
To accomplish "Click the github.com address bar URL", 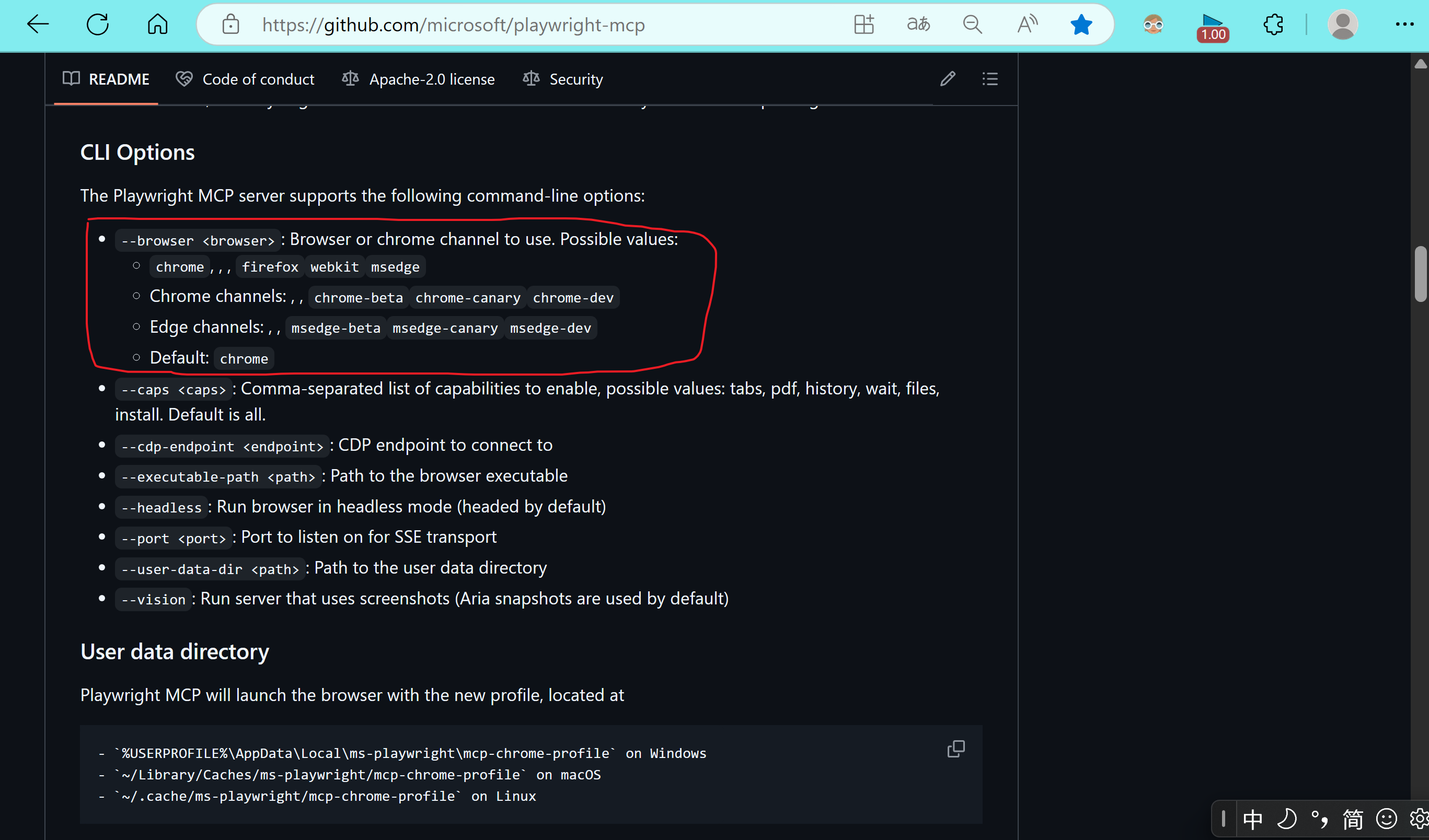I will (454, 25).
